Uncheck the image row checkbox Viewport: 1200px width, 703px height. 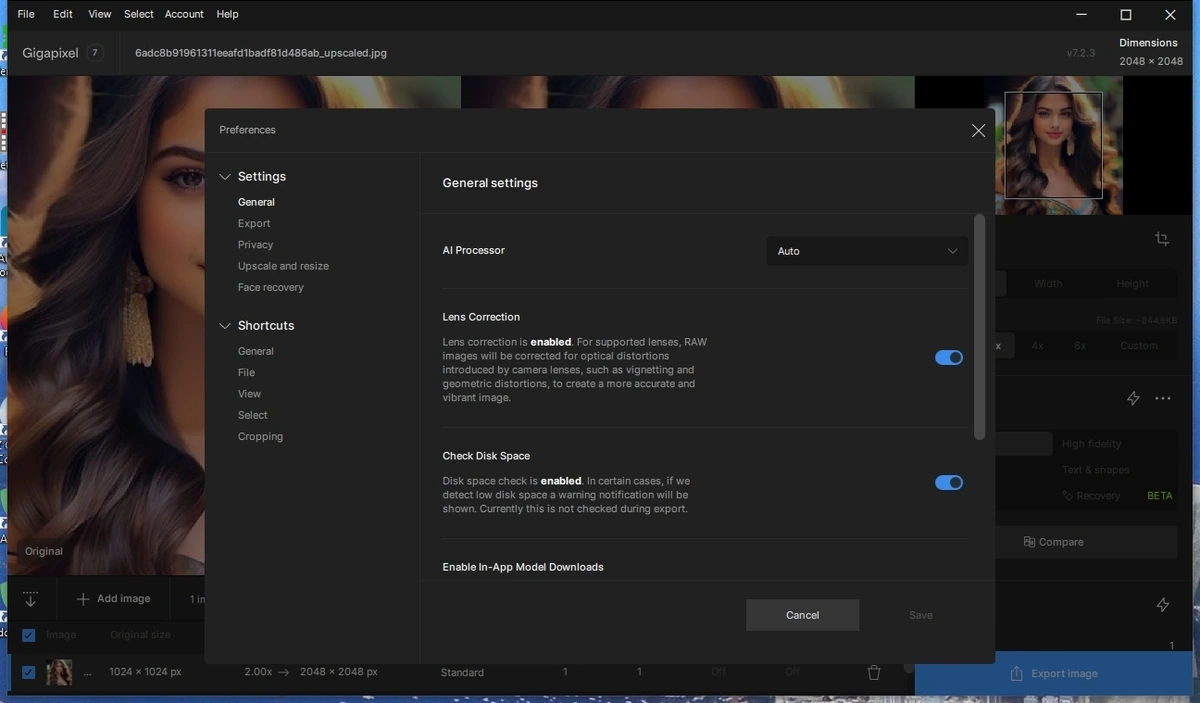tap(28, 672)
